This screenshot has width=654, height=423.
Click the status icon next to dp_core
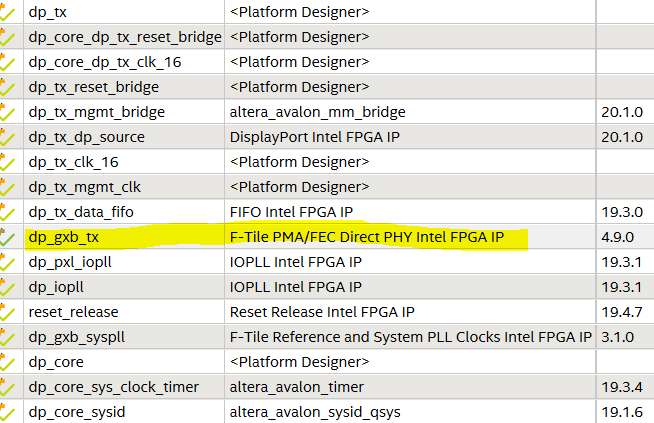(8, 362)
